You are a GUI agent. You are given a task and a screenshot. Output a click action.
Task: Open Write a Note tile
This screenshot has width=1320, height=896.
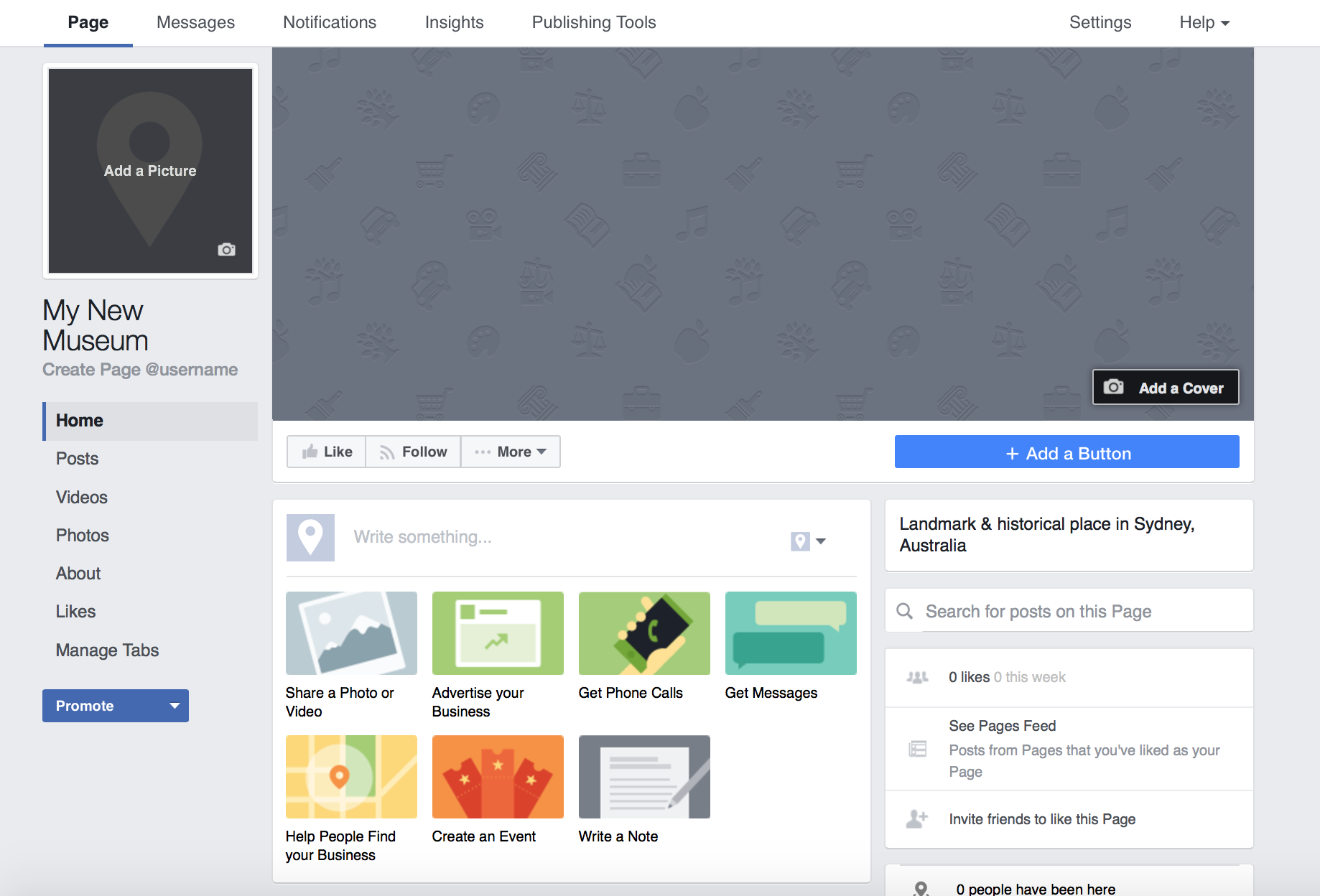tap(644, 790)
